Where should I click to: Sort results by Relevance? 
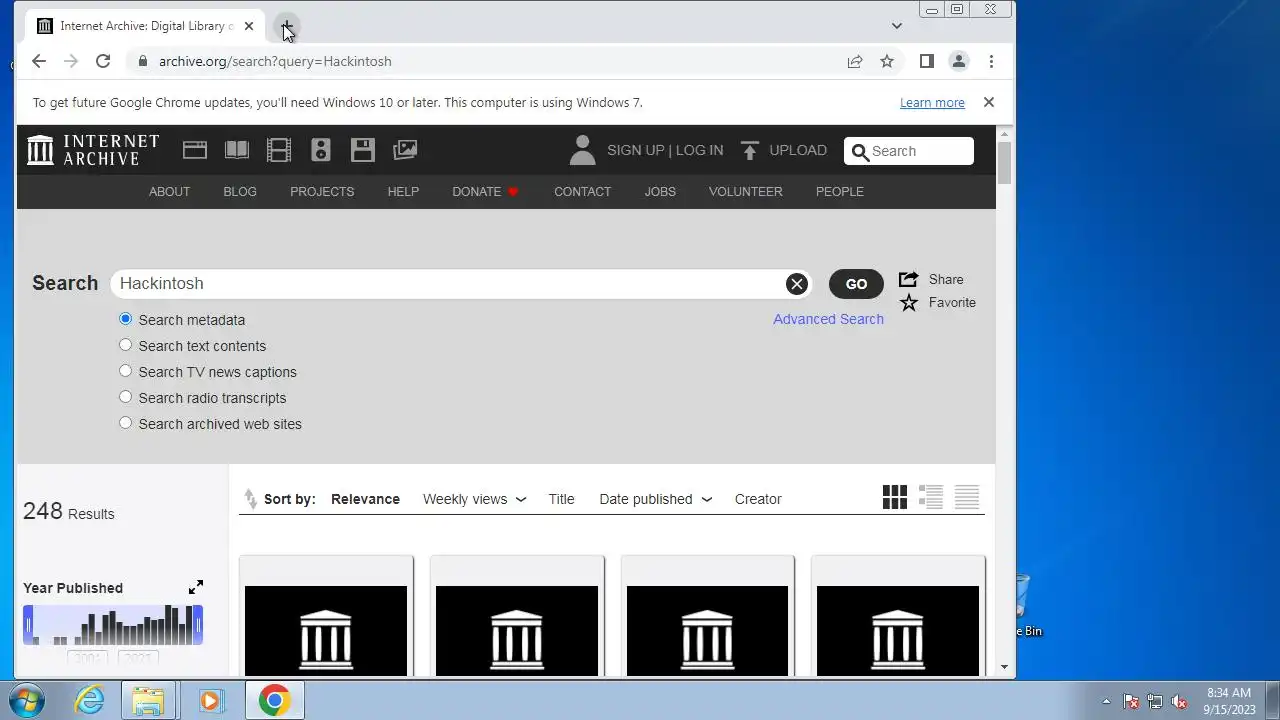pyautogui.click(x=365, y=499)
